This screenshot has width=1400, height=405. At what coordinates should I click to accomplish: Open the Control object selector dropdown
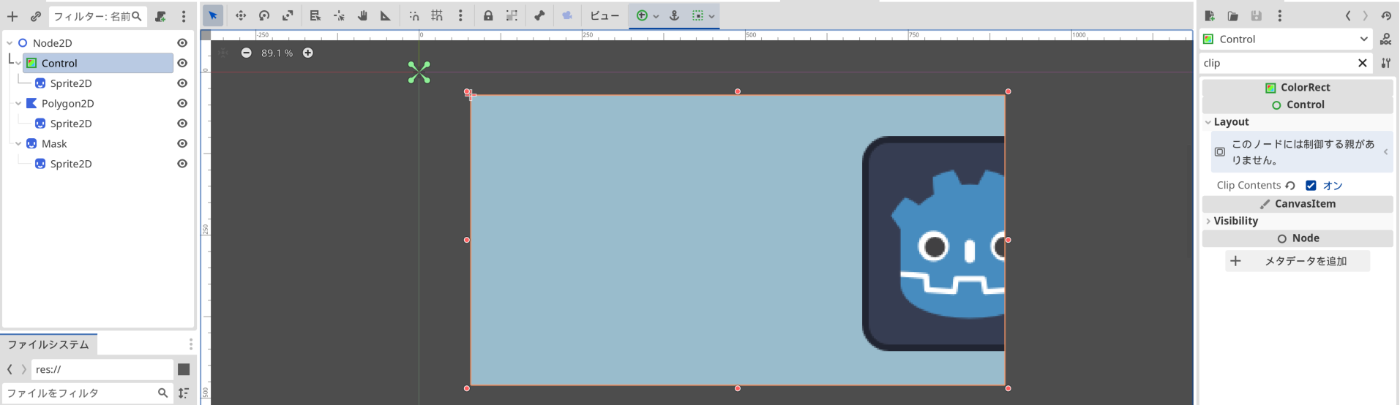(x=1287, y=39)
